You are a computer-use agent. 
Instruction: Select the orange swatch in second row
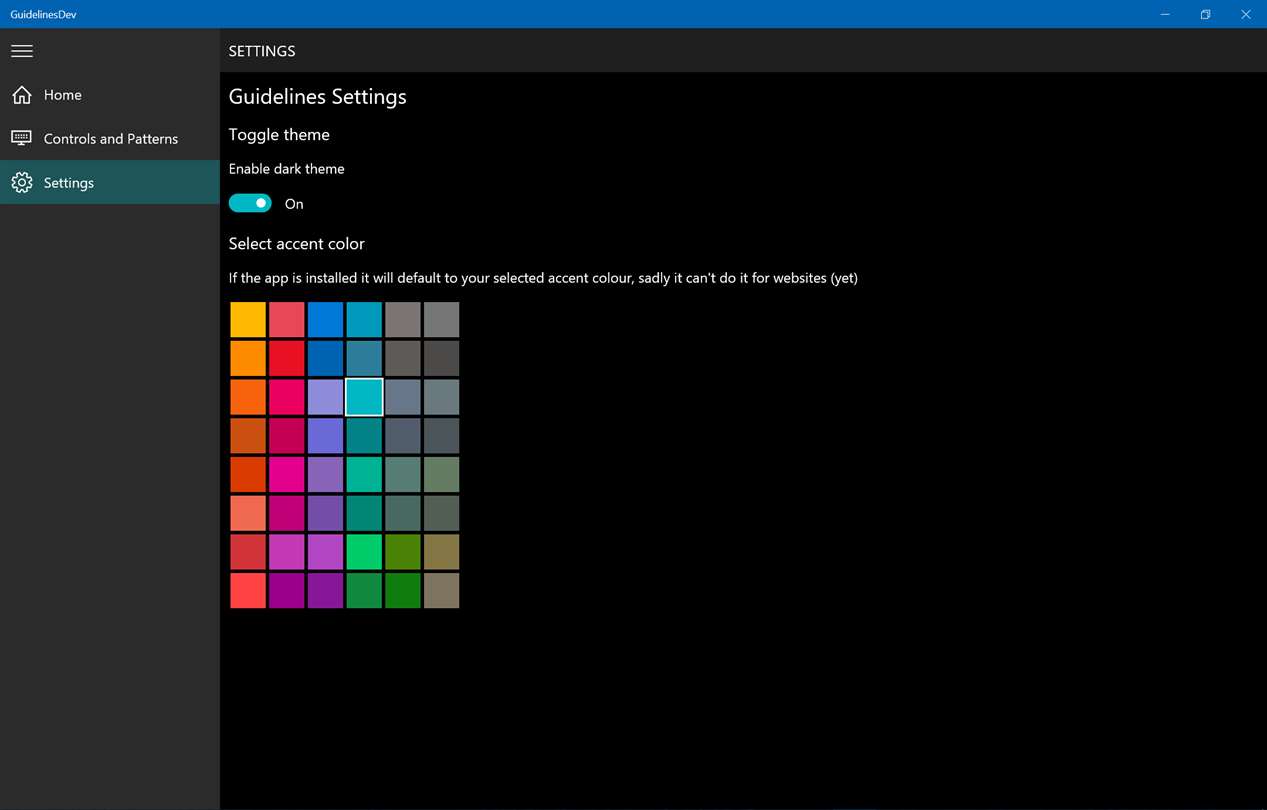(x=248, y=358)
